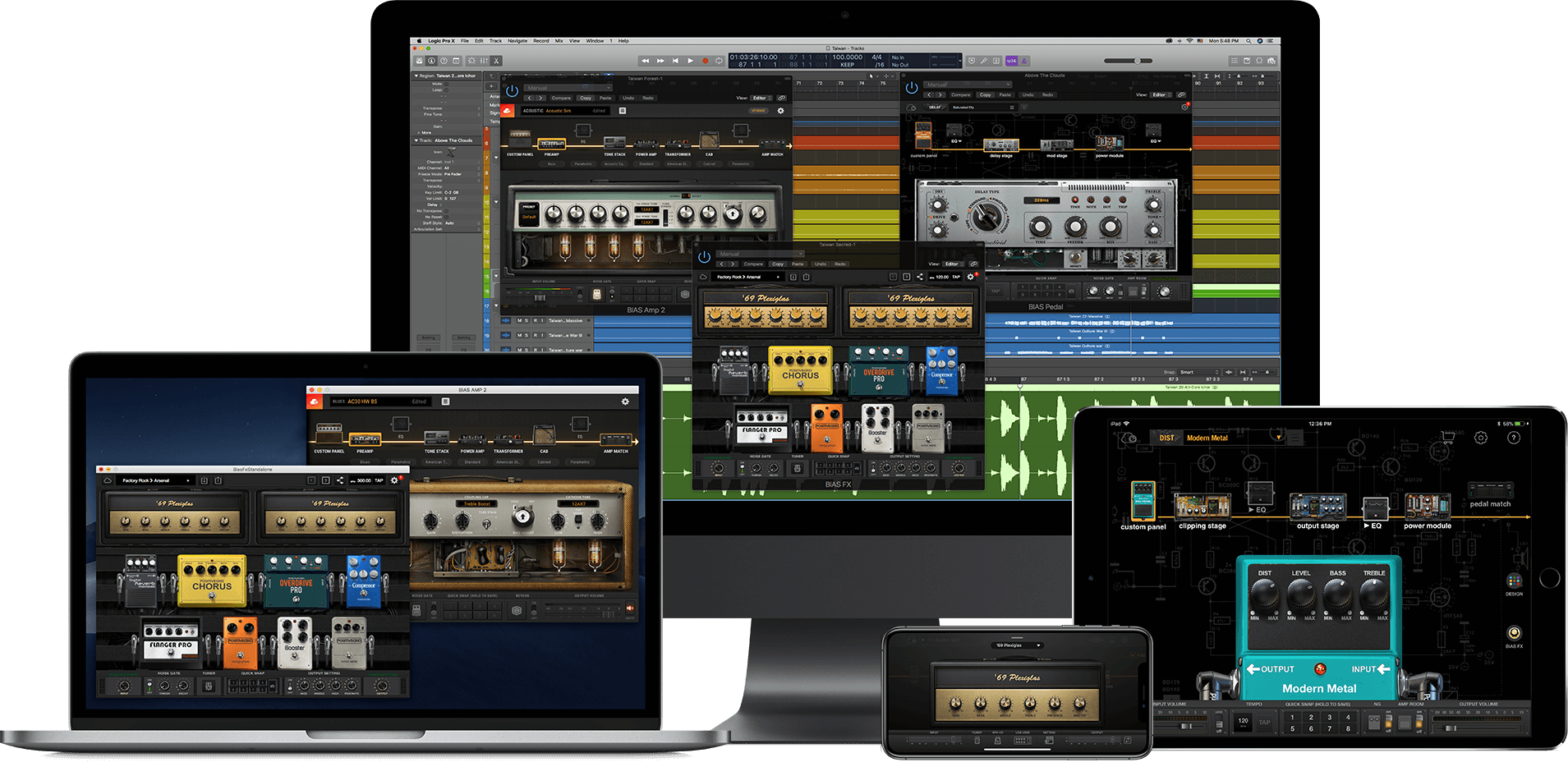Toggle noise gate switch in BiasFxStandalone bottom bar
The image size is (1568, 762).
coord(149,686)
